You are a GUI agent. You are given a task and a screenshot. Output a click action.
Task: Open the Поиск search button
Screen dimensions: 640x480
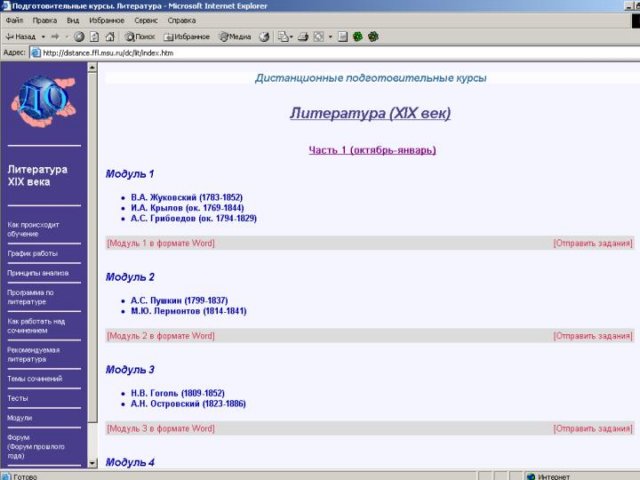[140, 37]
